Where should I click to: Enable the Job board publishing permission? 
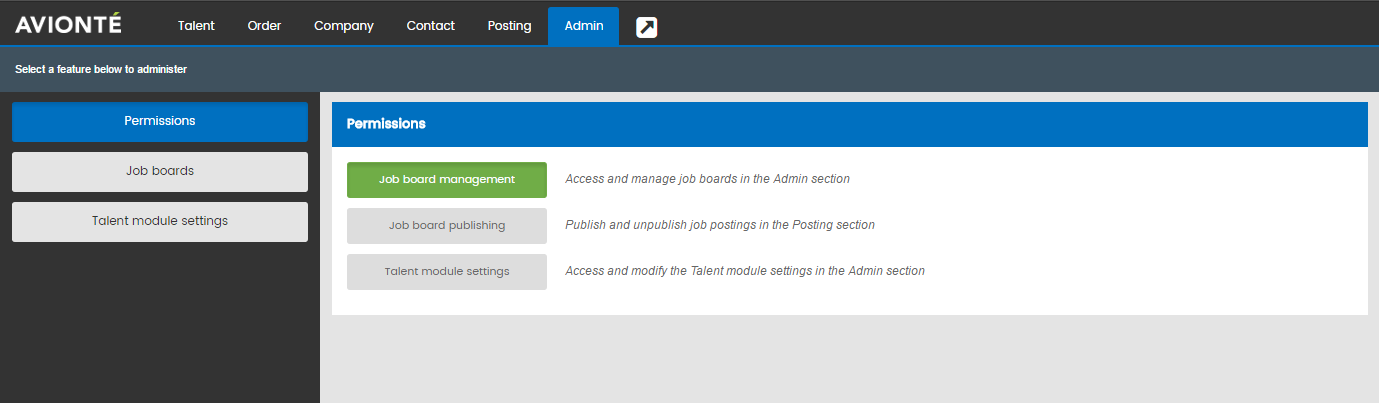coord(447,226)
